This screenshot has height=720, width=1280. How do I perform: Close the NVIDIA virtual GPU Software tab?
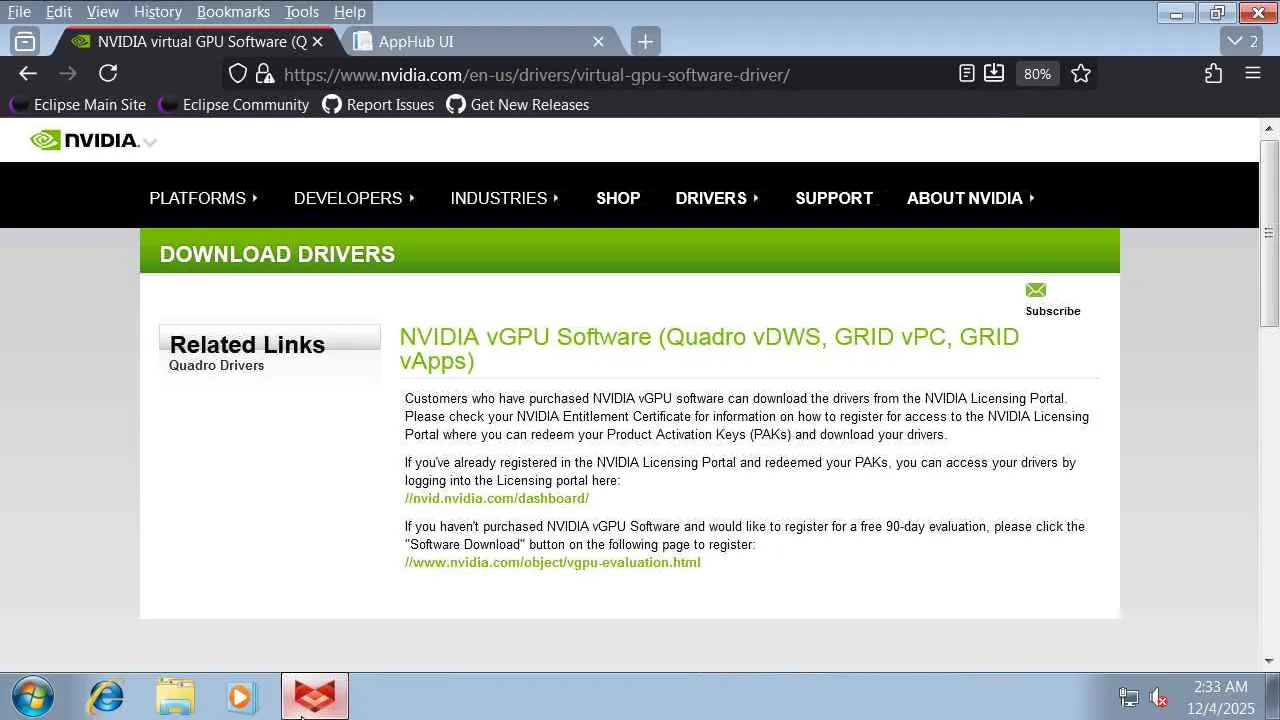click(317, 41)
